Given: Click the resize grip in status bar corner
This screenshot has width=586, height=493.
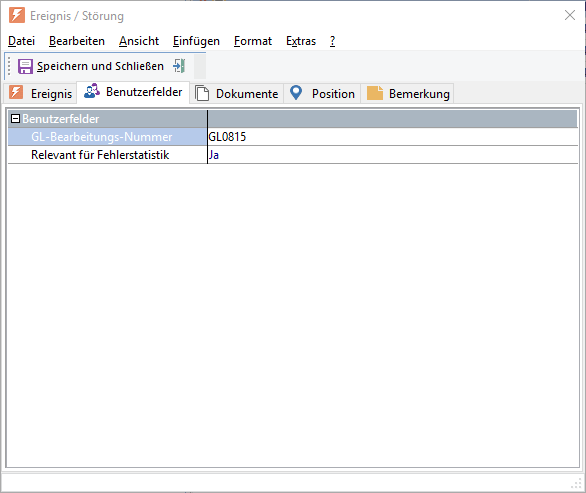Looking at the screenshot, I should click(577, 483).
